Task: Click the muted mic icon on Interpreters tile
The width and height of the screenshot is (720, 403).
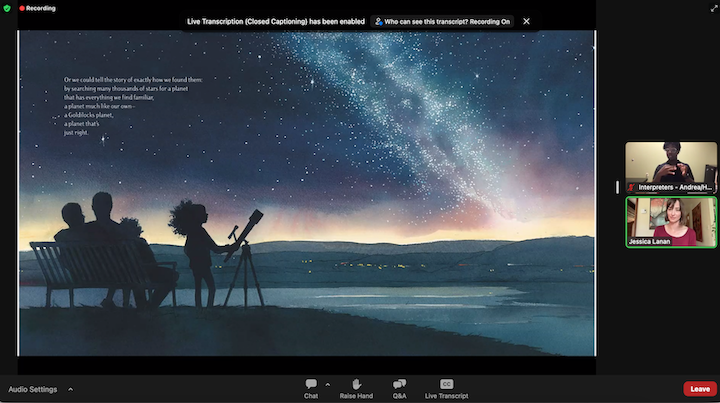Action: (631, 187)
